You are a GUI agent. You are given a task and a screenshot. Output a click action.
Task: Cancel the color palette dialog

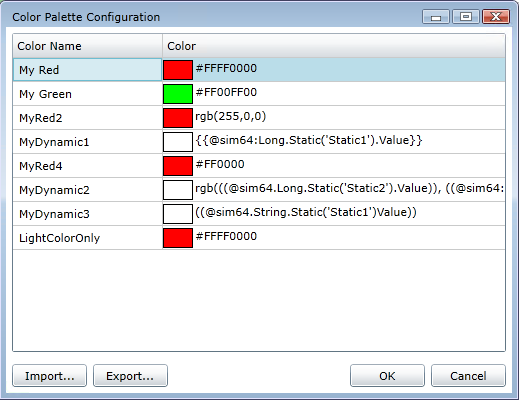(468, 376)
